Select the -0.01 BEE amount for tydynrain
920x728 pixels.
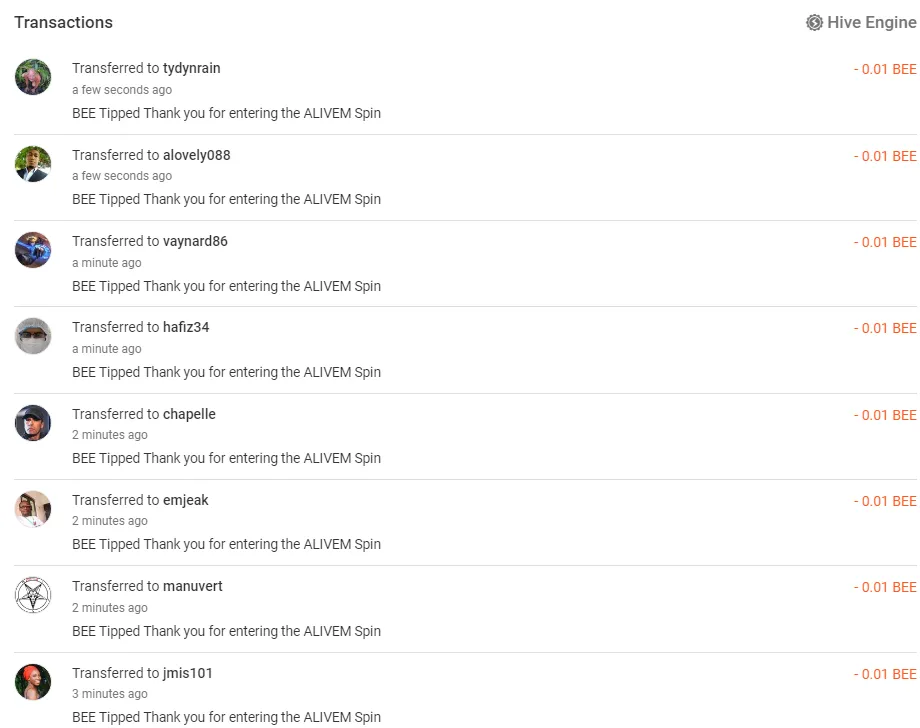(x=885, y=69)
